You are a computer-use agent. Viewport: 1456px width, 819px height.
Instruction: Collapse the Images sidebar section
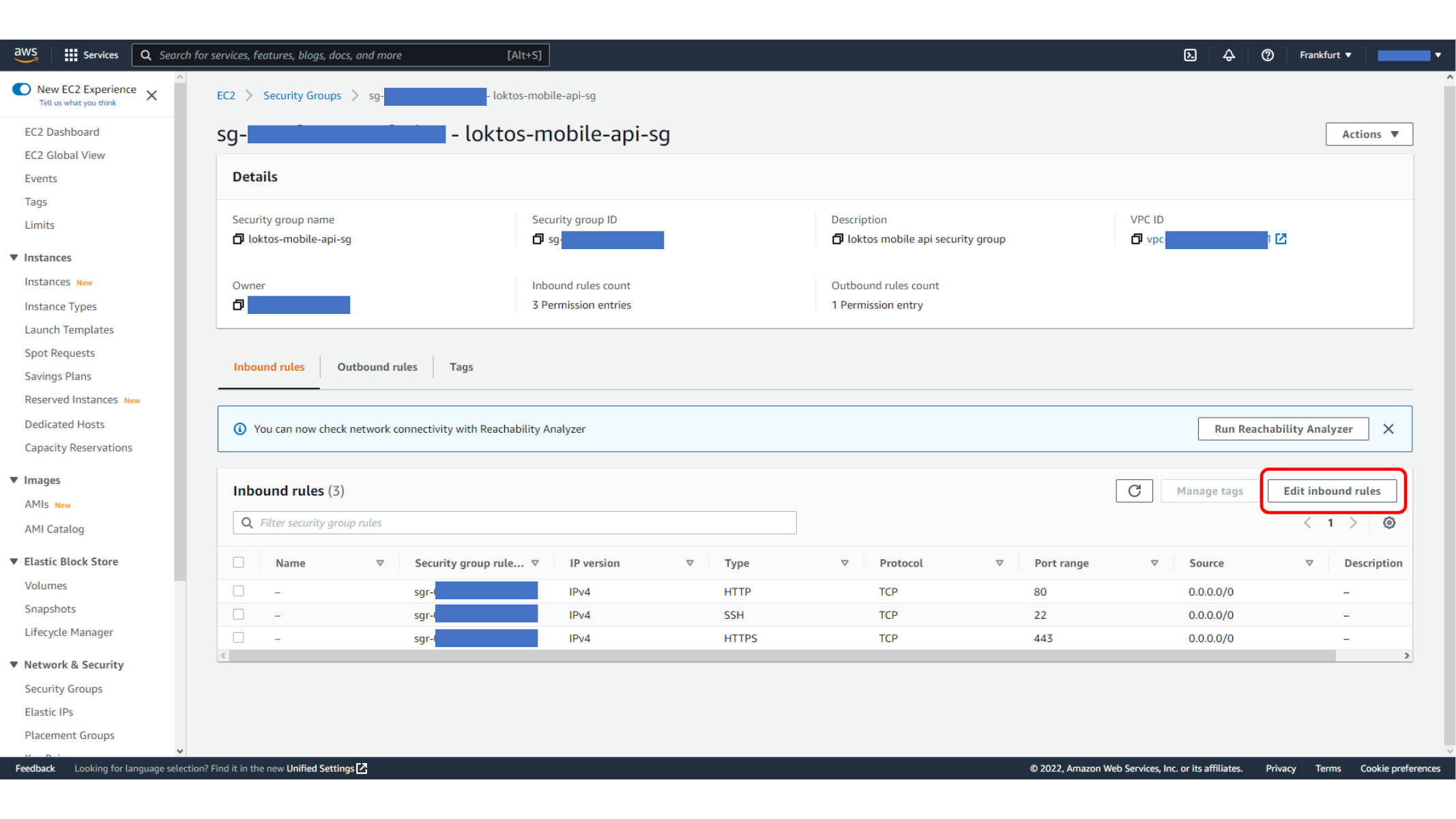pyautogui.click(x=14, y=480)
